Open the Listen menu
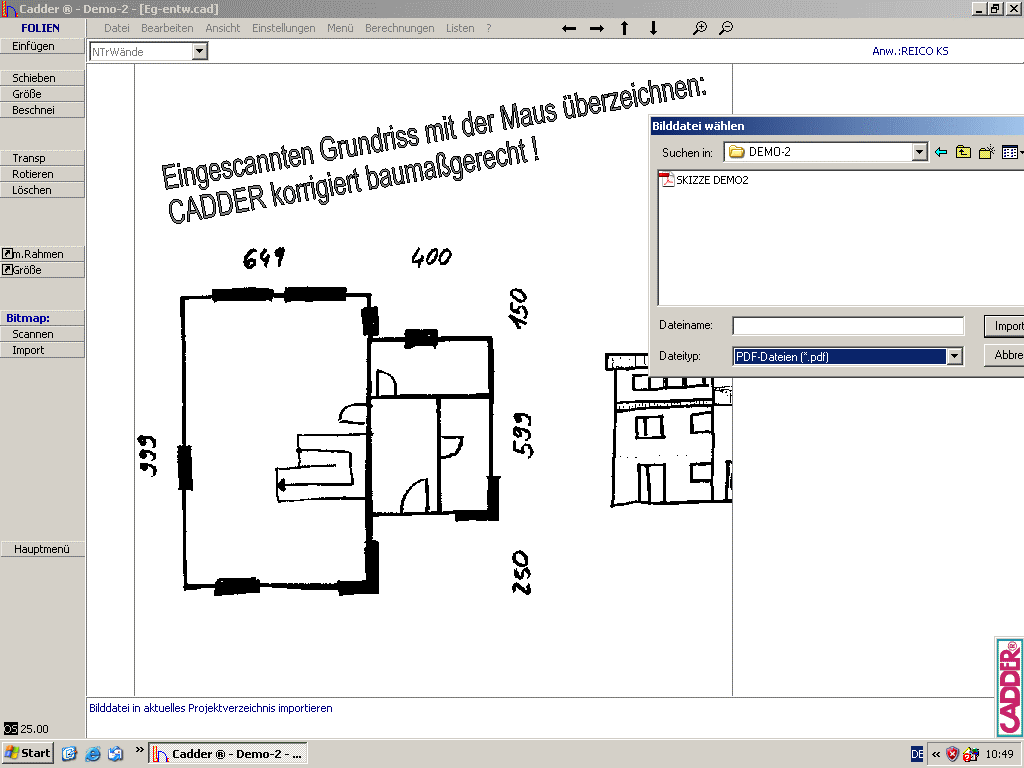Screen dimensions: 1024x768 [460, 28]
